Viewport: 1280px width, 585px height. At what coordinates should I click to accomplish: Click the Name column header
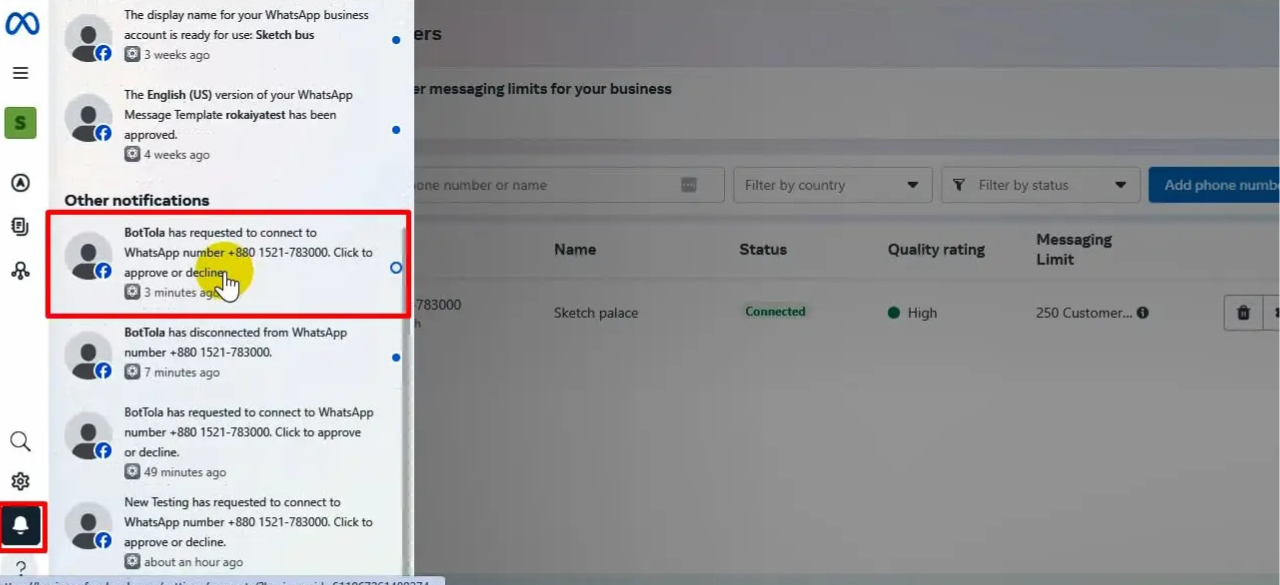[574, 249]
